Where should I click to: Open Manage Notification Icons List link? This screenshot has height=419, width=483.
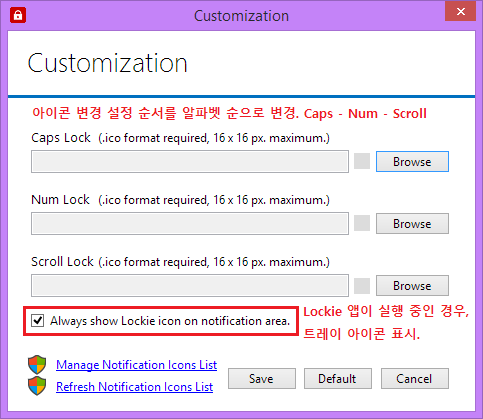coord(136,365)
